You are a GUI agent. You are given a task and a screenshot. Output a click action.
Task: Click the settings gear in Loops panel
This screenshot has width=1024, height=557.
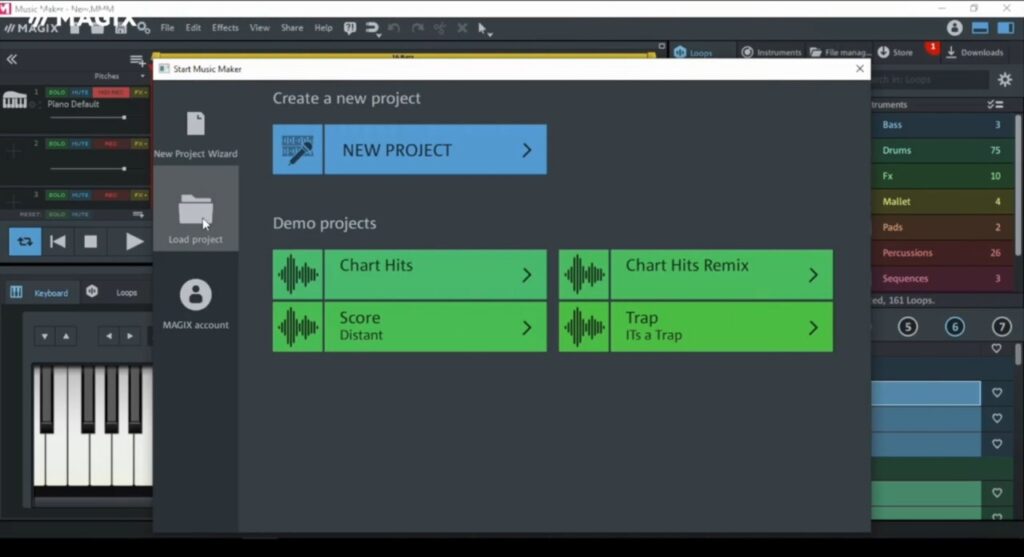tap(1004, 80)
